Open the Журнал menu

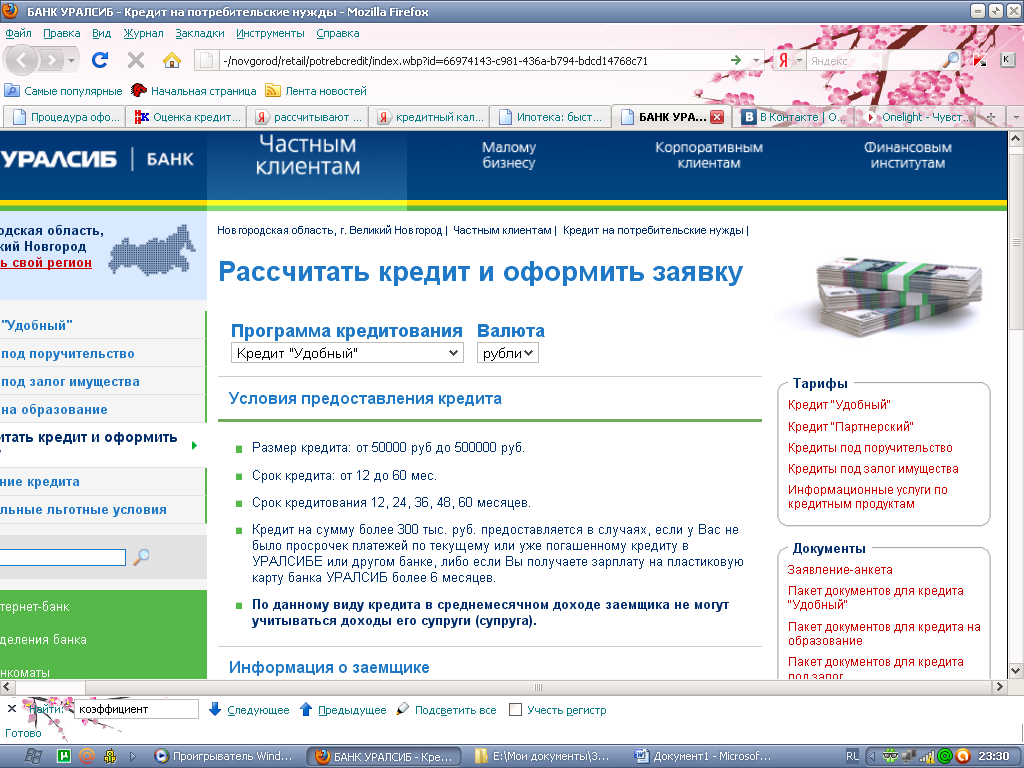143,33
